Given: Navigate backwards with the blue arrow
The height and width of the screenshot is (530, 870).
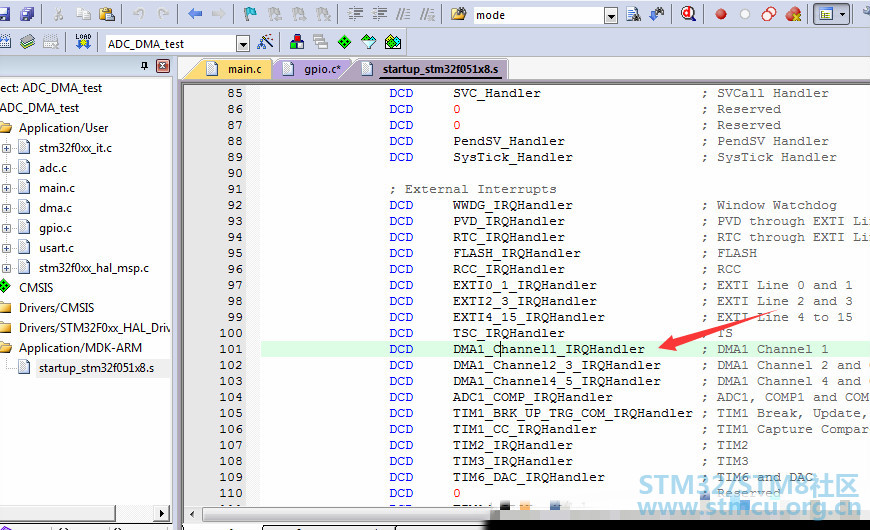Looking at the screenshot, I should tap(195, 15).
